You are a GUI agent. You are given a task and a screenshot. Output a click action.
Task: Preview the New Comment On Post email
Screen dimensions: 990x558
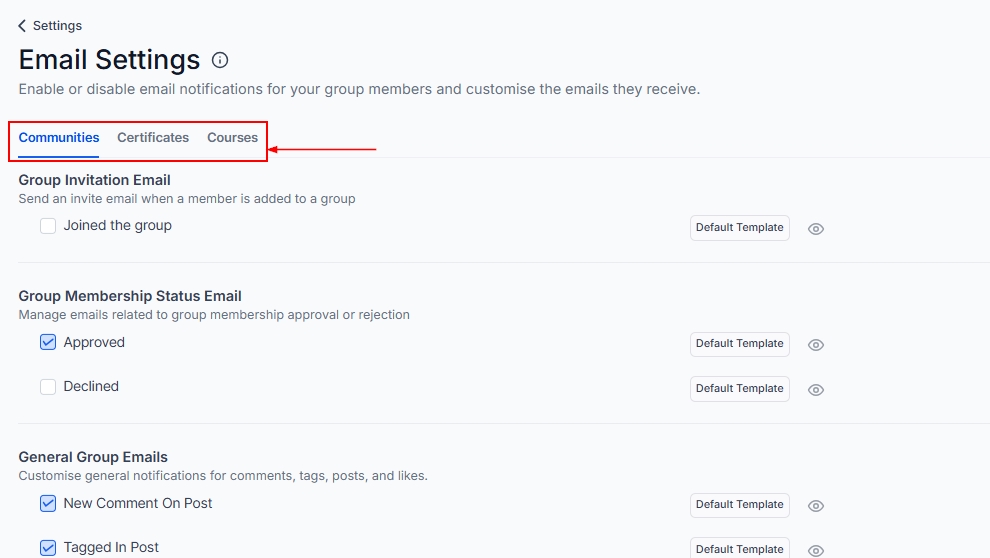tap(816, 506)
